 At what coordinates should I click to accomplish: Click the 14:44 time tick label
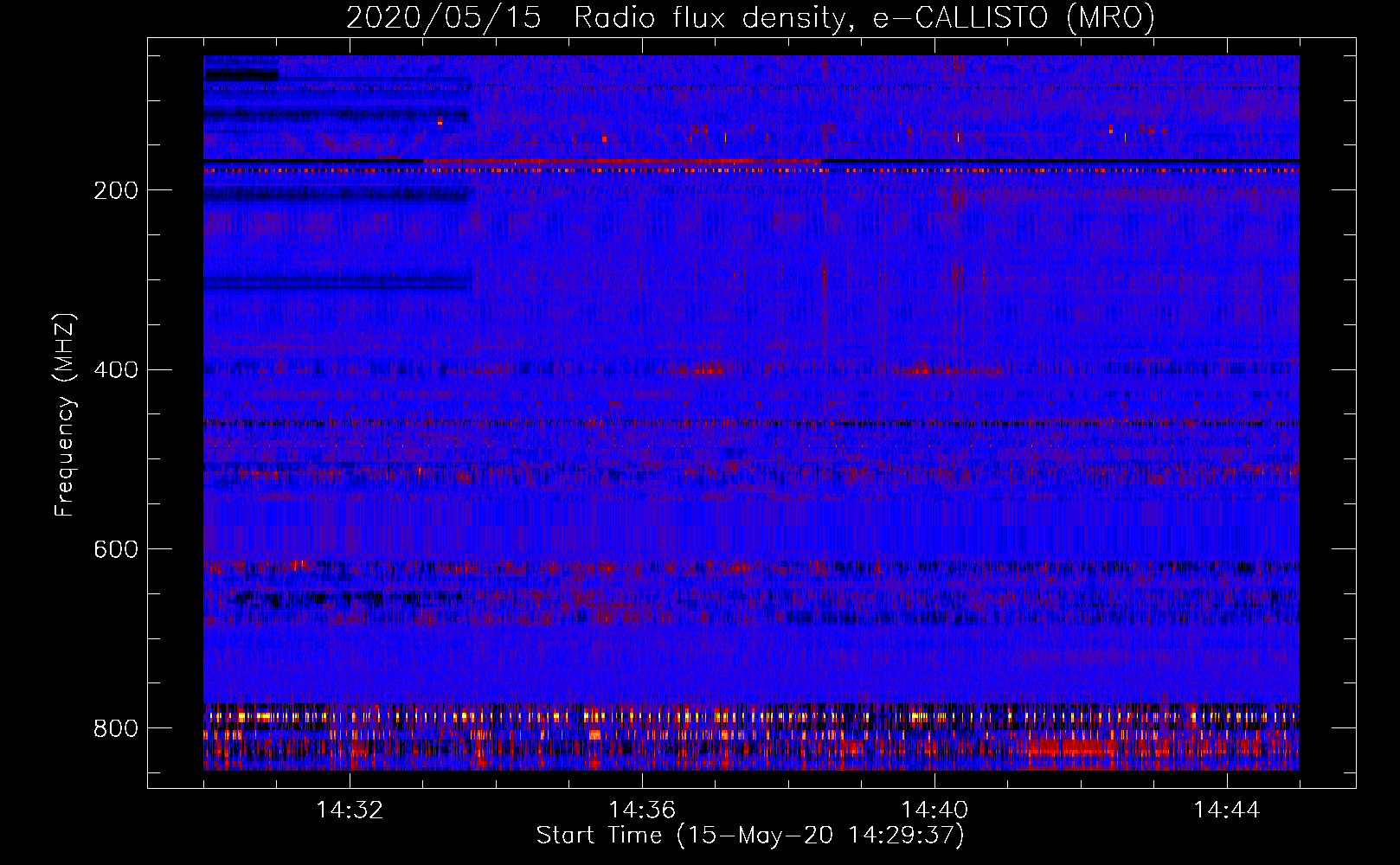click(1227, 811)
